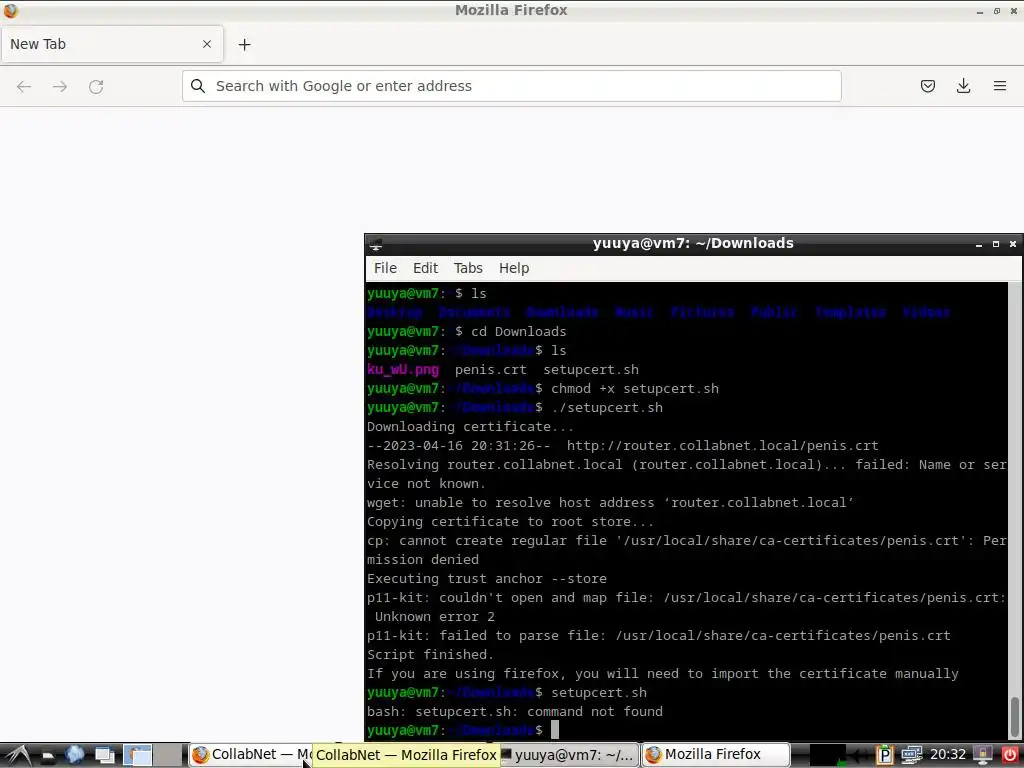Screen dimensions: 1024x768
Task: Click the 20:32 clock
Action: 948,755
